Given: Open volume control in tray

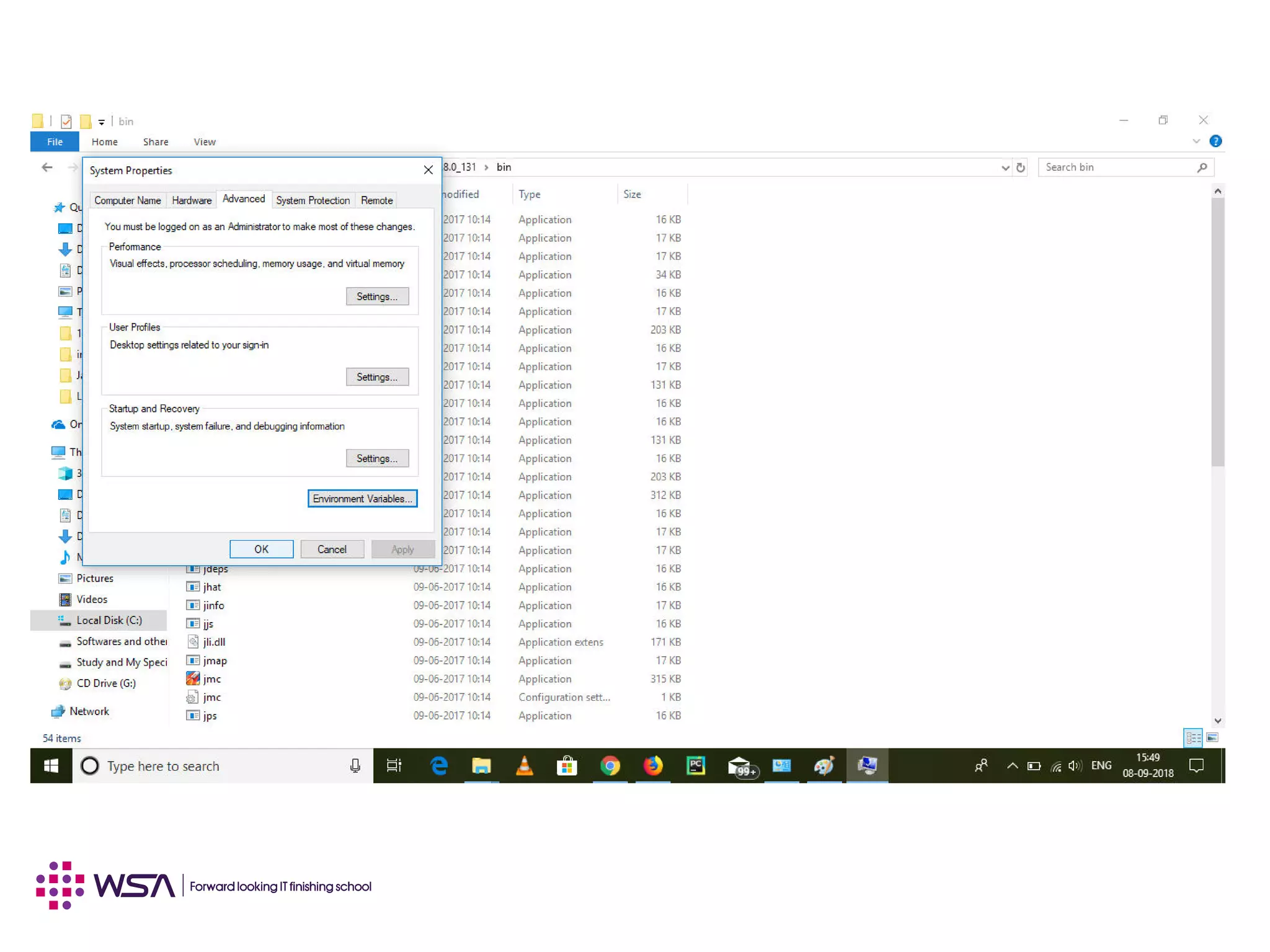Looking at the screenshot, I should [1075, 767].
